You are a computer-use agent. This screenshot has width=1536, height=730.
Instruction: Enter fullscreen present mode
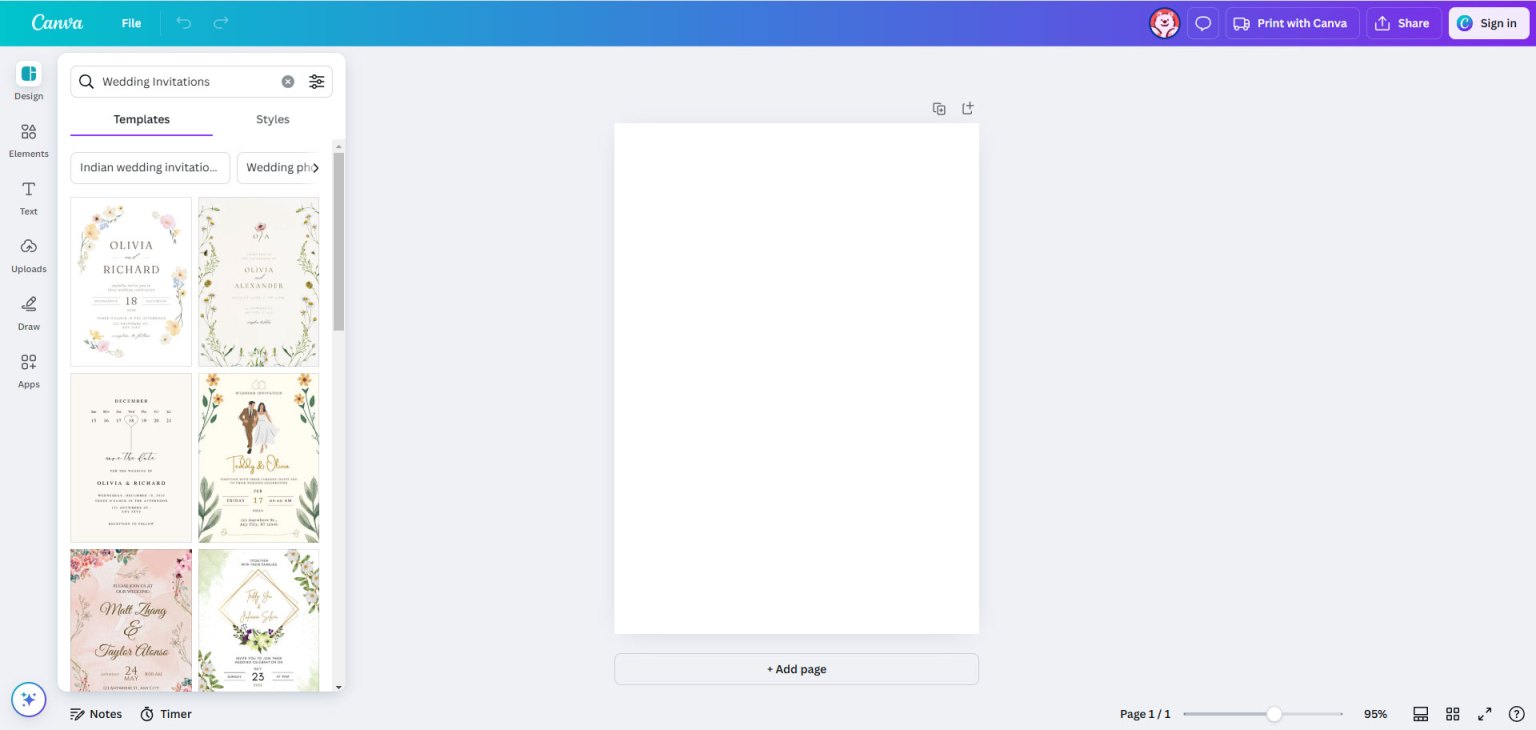click(x=1485, y=714)
